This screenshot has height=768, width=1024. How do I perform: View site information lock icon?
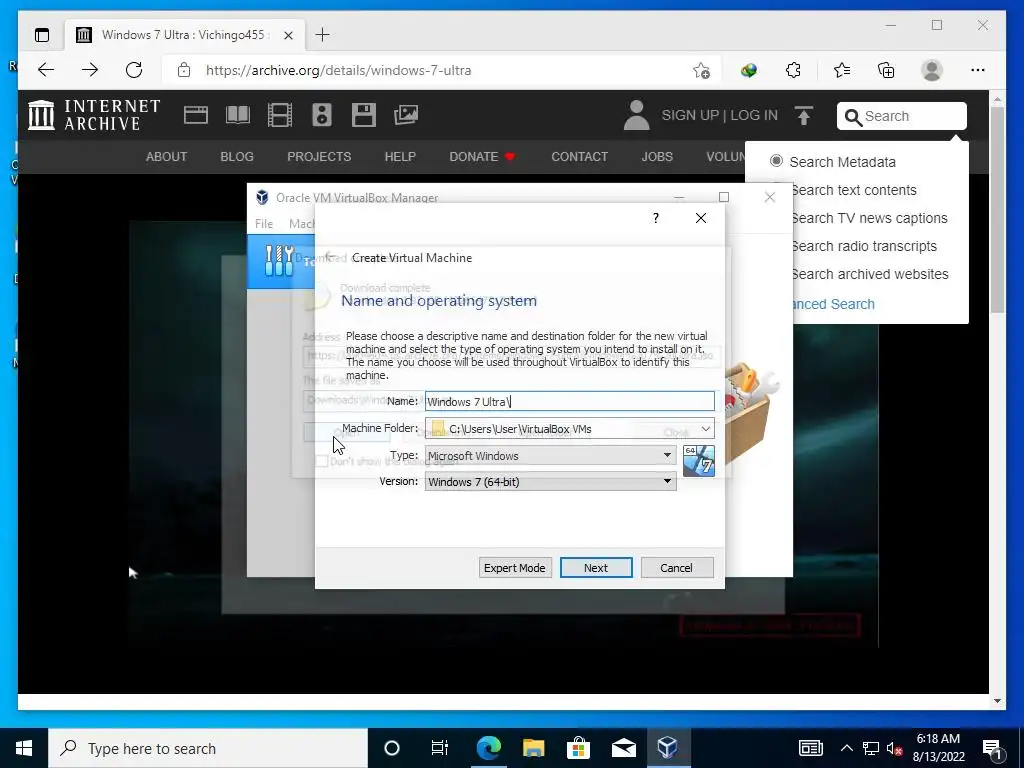tap(184, 70)
